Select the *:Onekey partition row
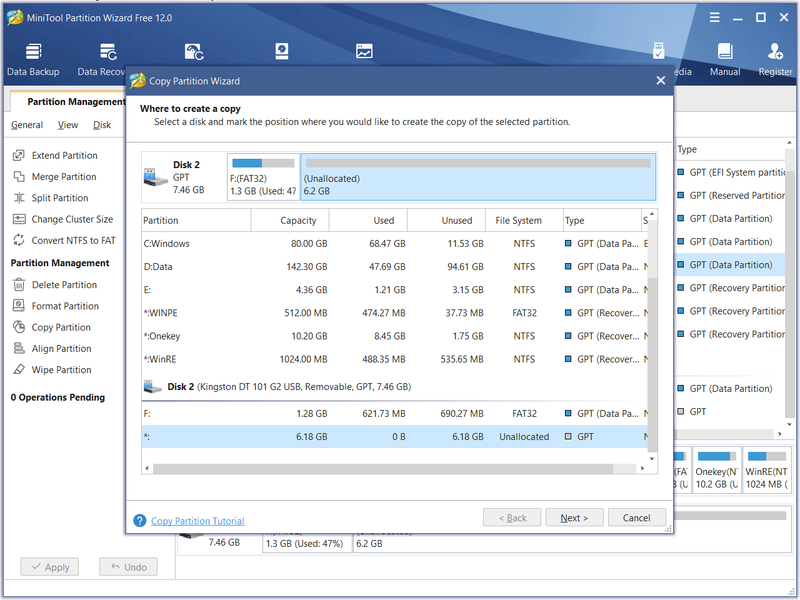This screenshot has width=800, height=600. (x=394, y=336)
